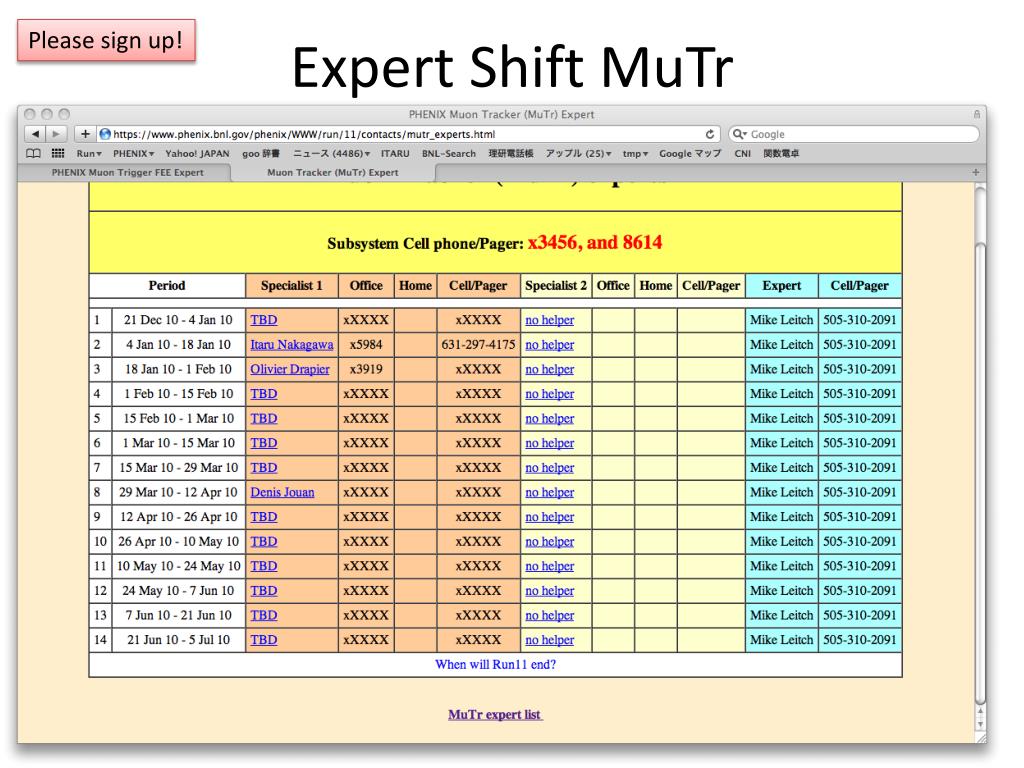Viewport: 1024px width, 768px height.
Task: Click no helper link in row 14
Action: (550, 640)
